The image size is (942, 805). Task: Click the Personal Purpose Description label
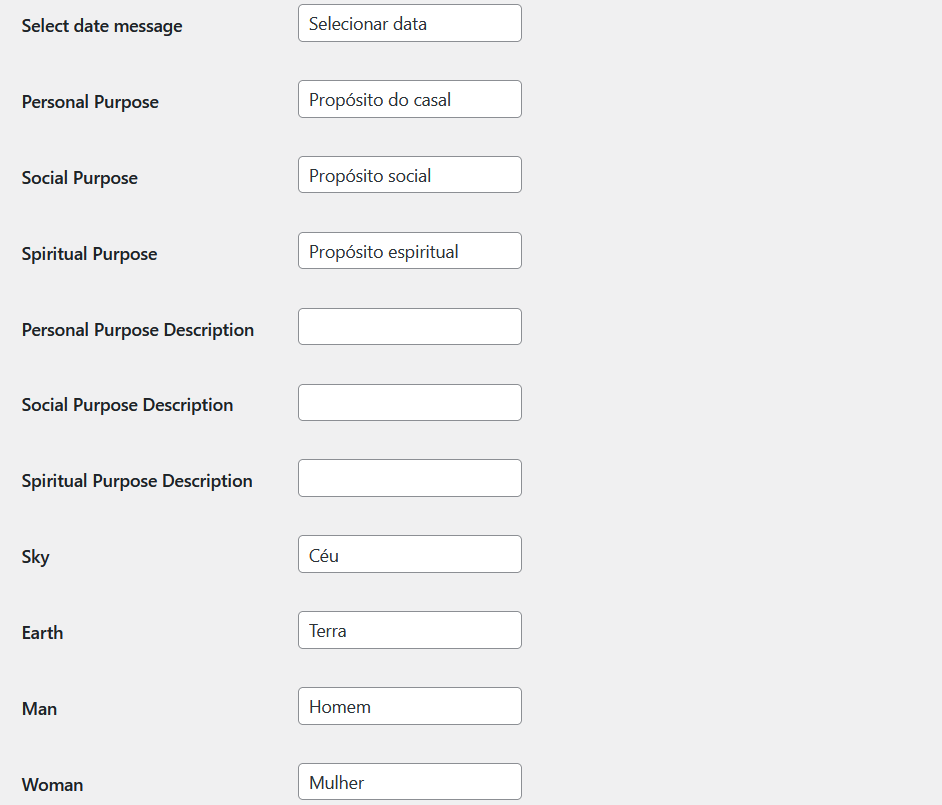[x=137, y=329]
